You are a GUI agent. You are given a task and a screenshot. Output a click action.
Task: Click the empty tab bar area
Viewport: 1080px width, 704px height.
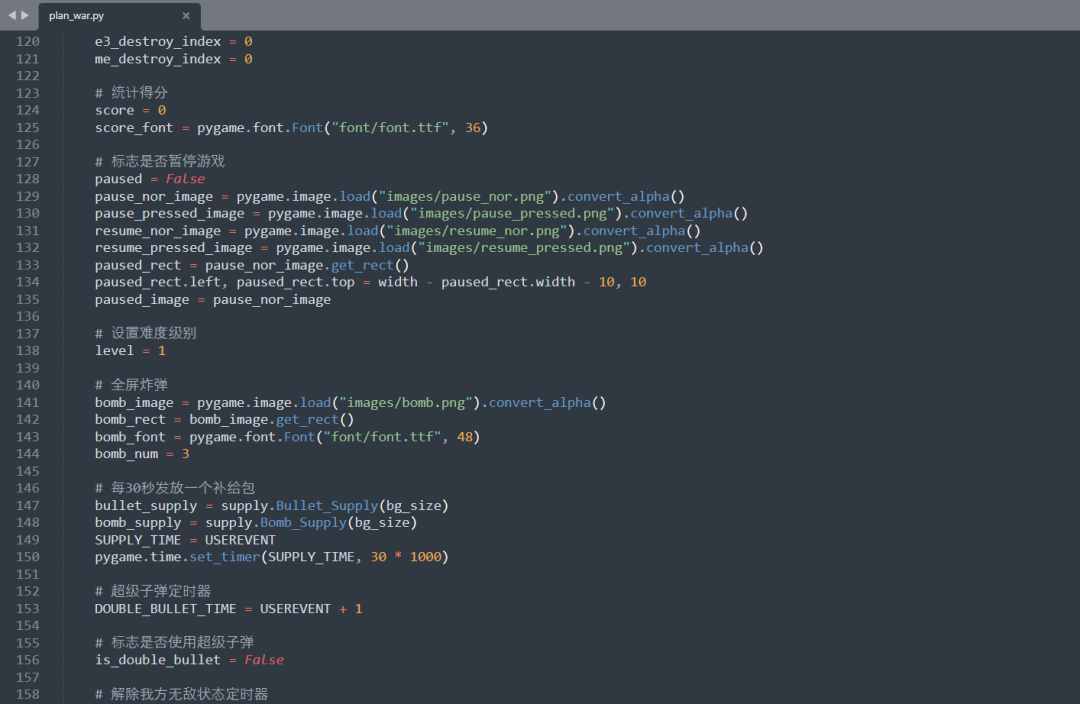600,15
